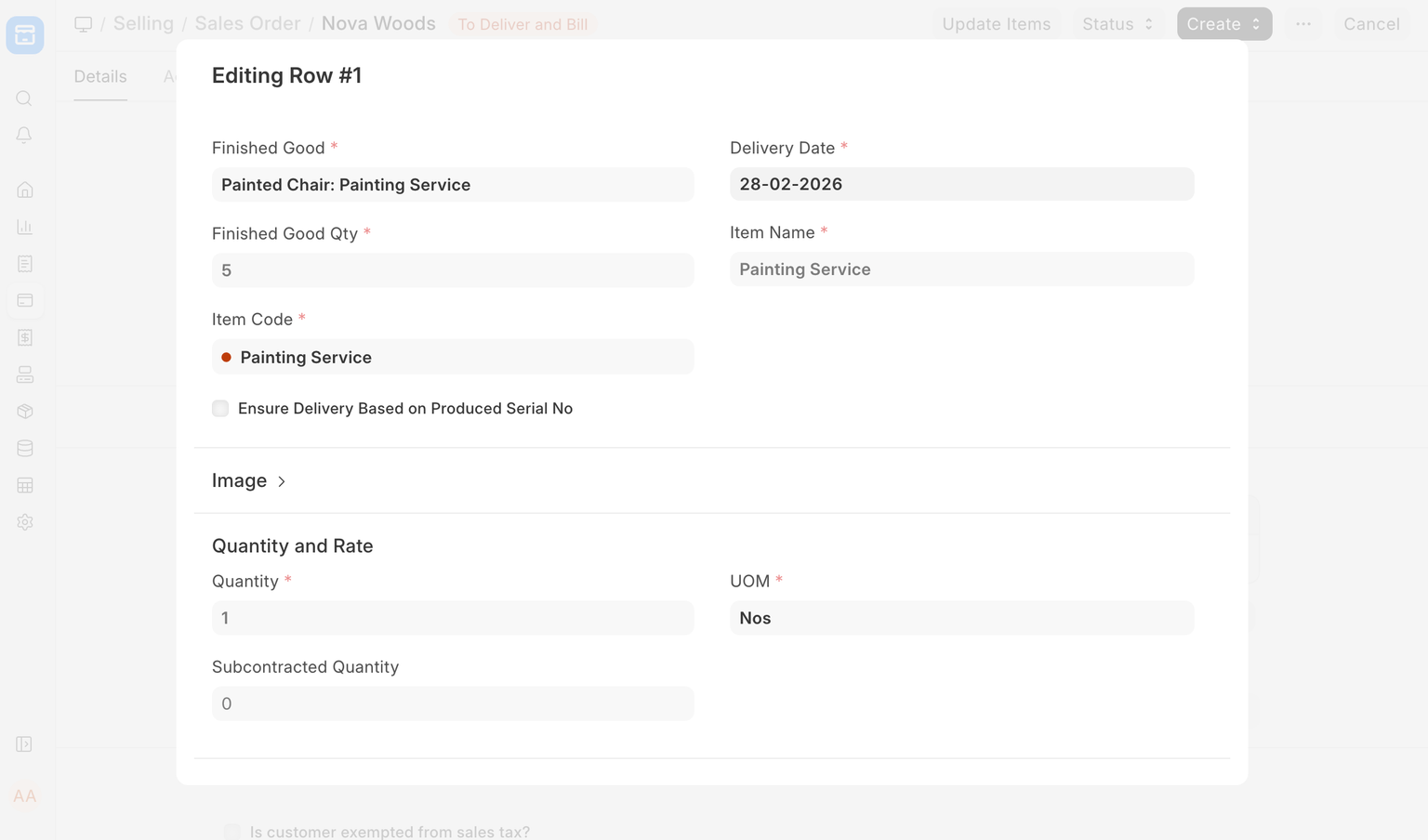Check the customer exempted from sales tax box
The width and height of the screenshot is (1428, 840).
232,832
